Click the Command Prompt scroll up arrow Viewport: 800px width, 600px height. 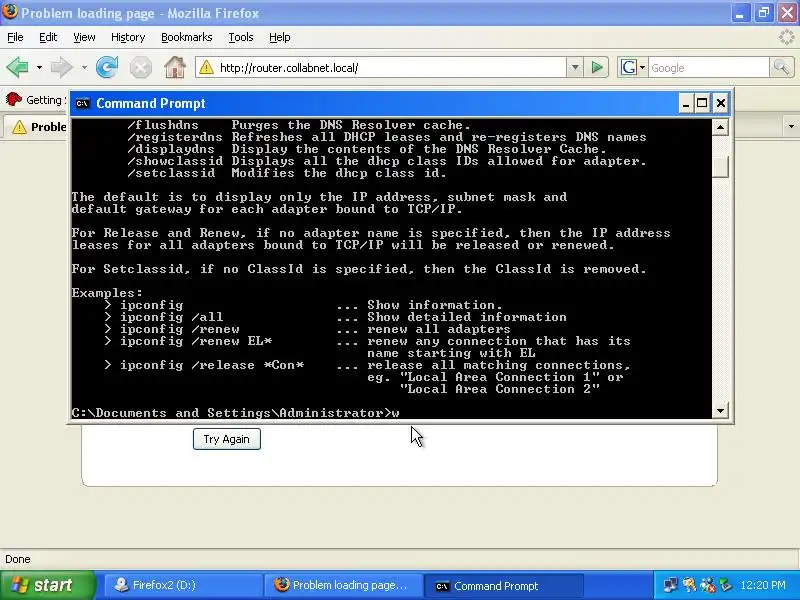(x=720, y=127)
